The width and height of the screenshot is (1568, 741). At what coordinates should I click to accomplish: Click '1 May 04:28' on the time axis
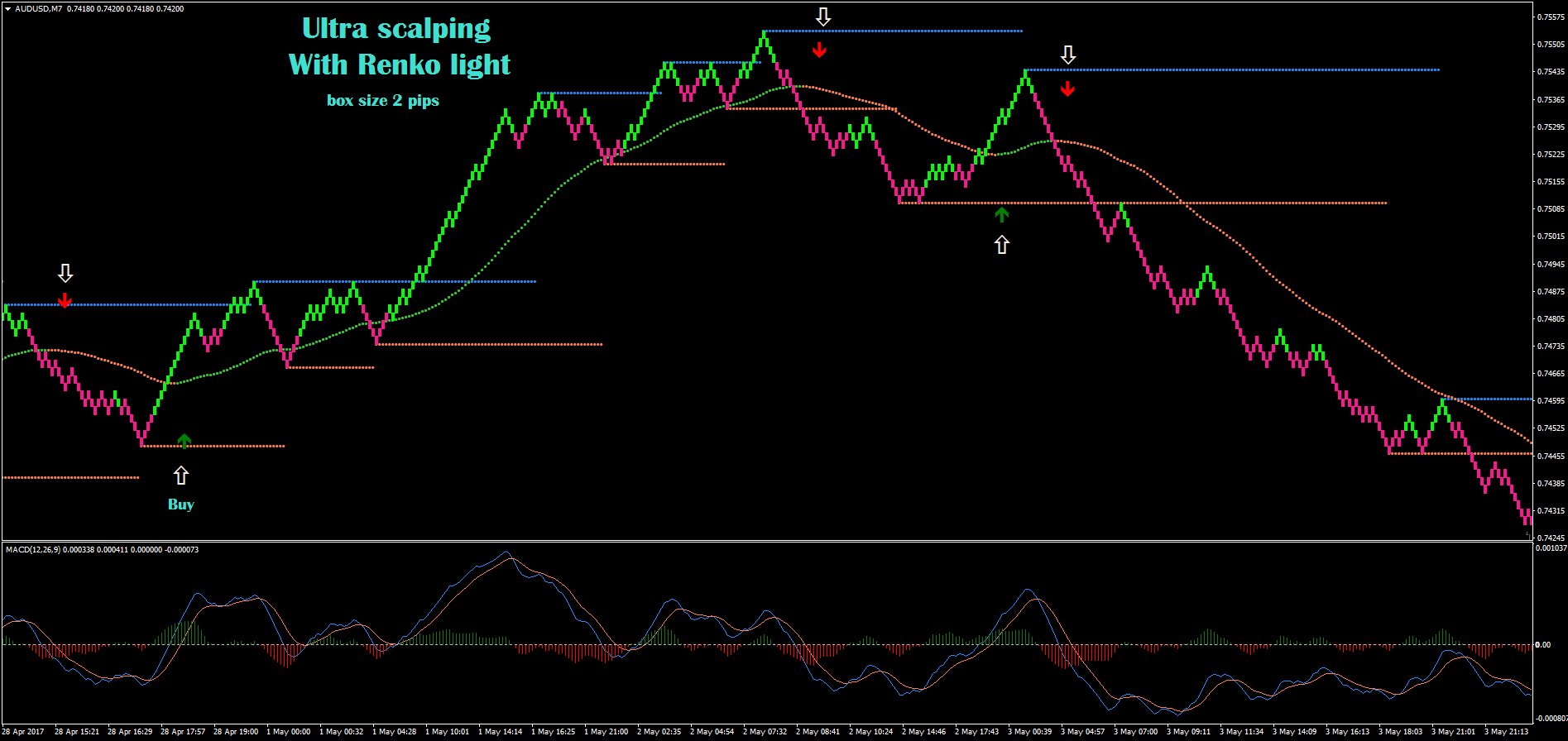(395, 732)
